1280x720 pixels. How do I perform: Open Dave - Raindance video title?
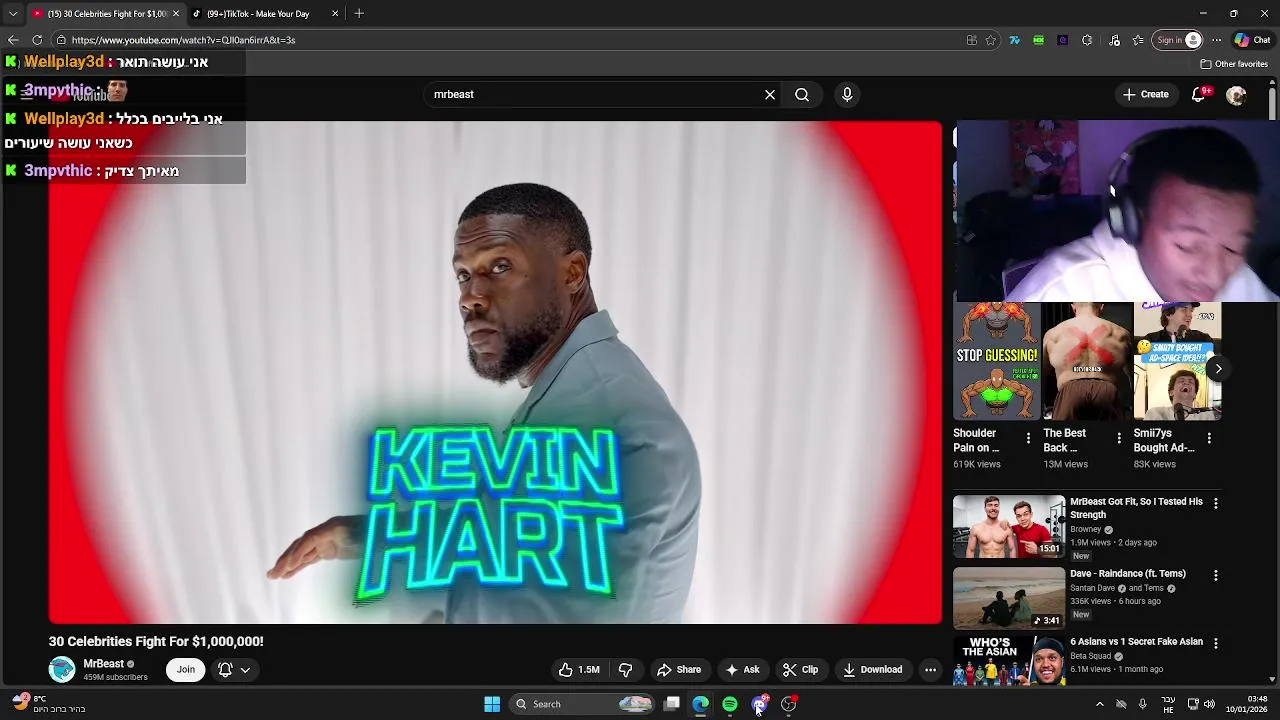(x=1128, y=574)
